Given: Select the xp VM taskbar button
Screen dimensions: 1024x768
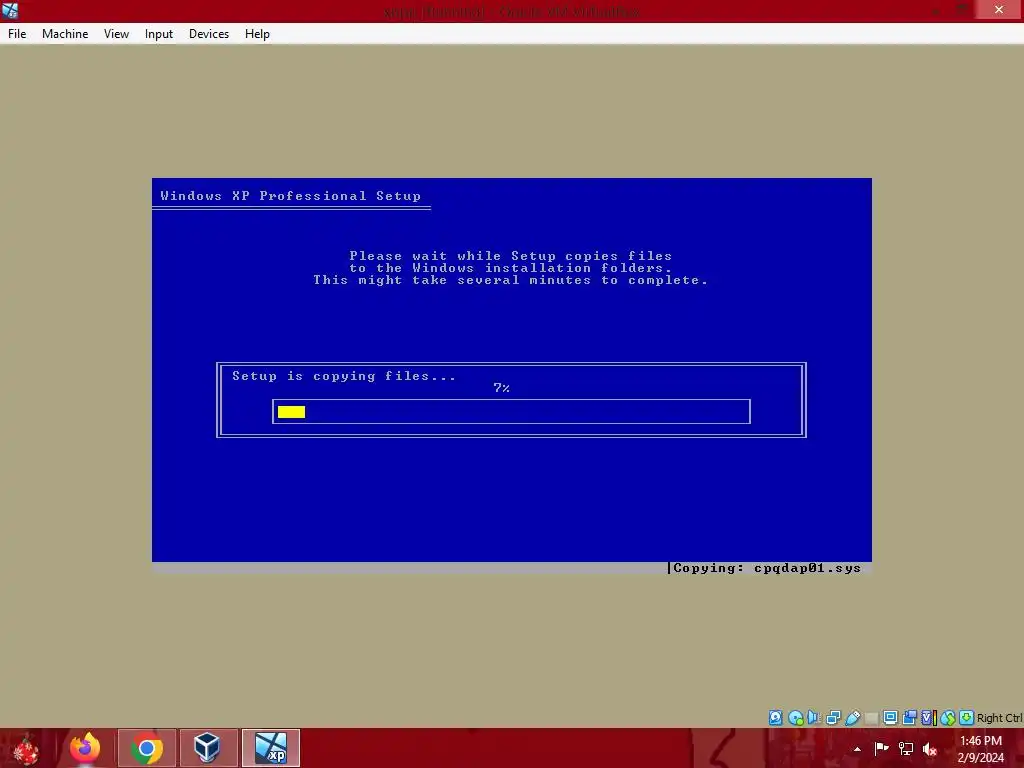Looking at the screenshot, I should [x=271, y=748].
